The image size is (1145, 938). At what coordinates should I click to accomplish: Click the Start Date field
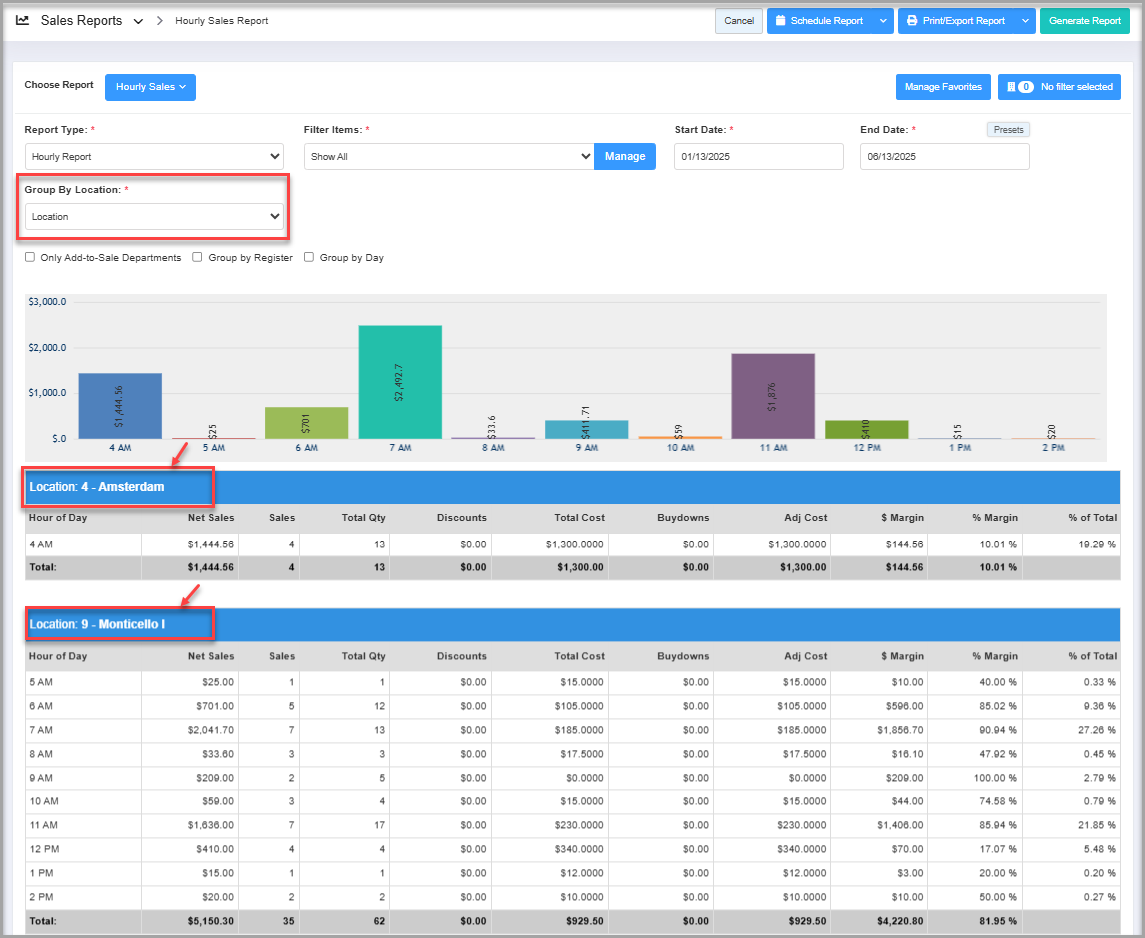coord(759,156)
